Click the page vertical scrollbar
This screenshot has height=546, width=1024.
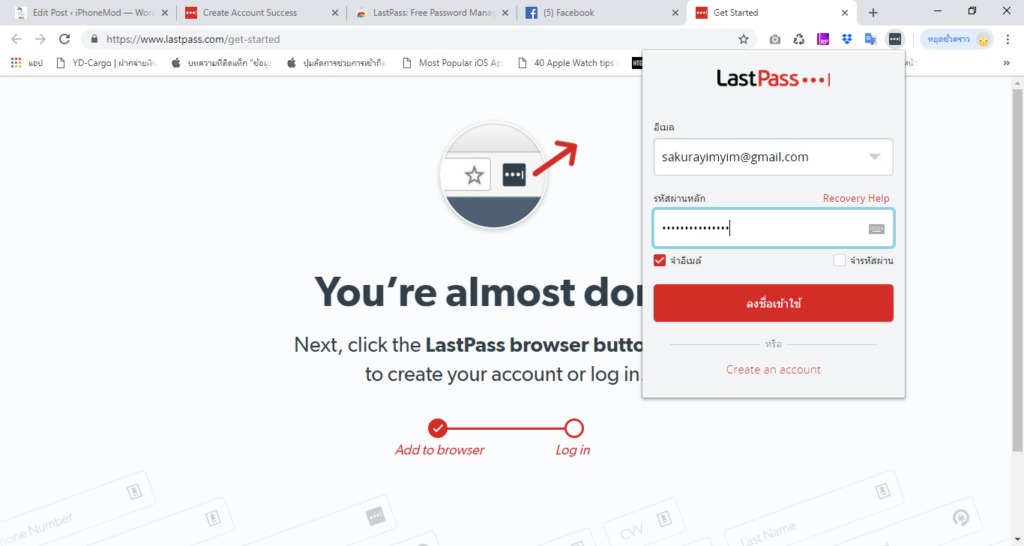pos(1017,269)
